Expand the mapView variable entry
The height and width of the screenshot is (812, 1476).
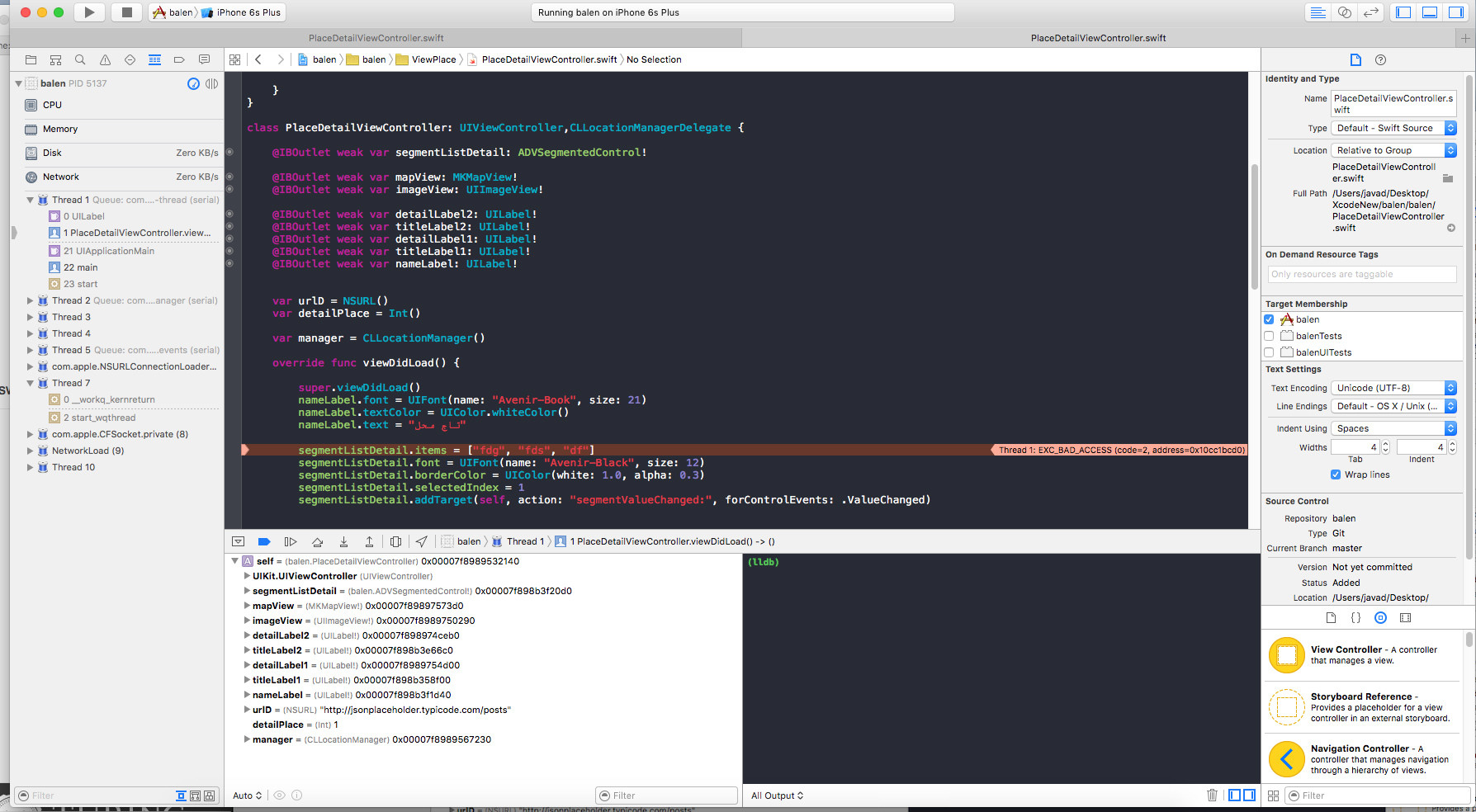pyautogui.click(x=247, y=606)
